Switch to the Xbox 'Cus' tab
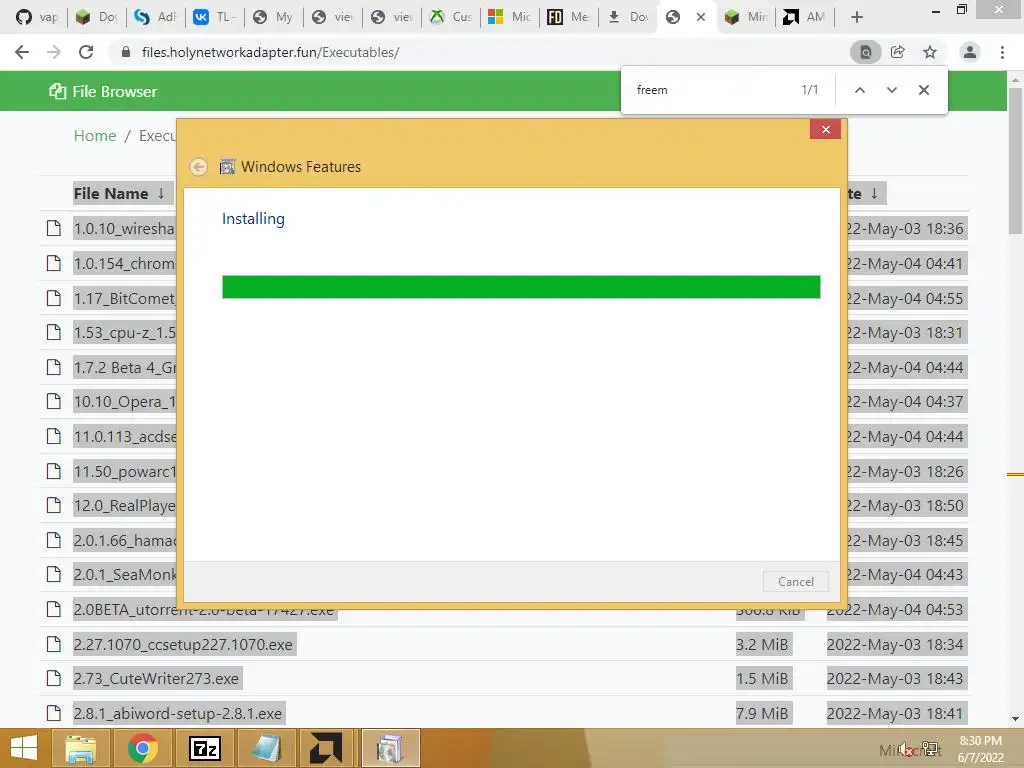Screen dimensions: 1024x768 pyautogui.click(x=450, y=18)
